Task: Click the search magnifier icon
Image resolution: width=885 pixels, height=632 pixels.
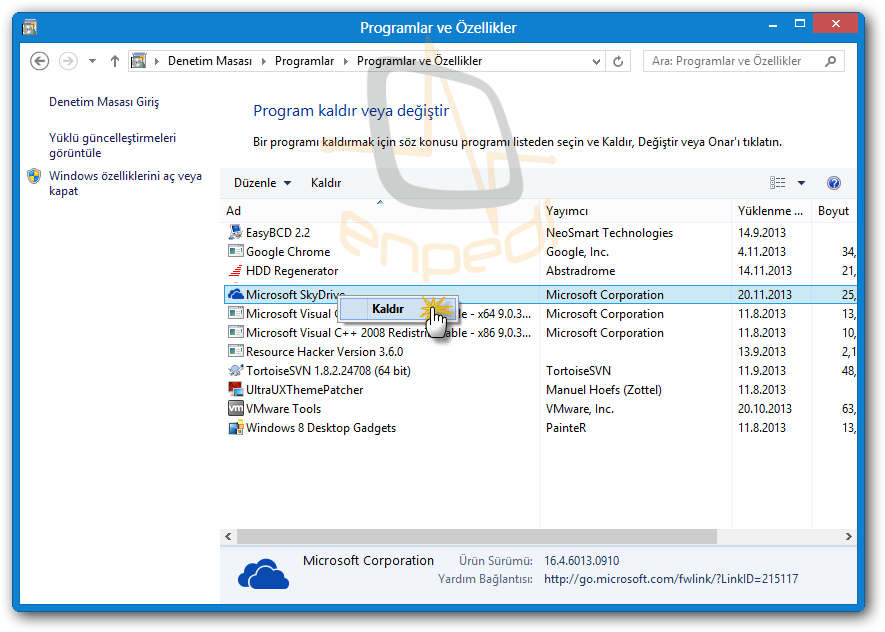Action: click(x=831, y=61)
